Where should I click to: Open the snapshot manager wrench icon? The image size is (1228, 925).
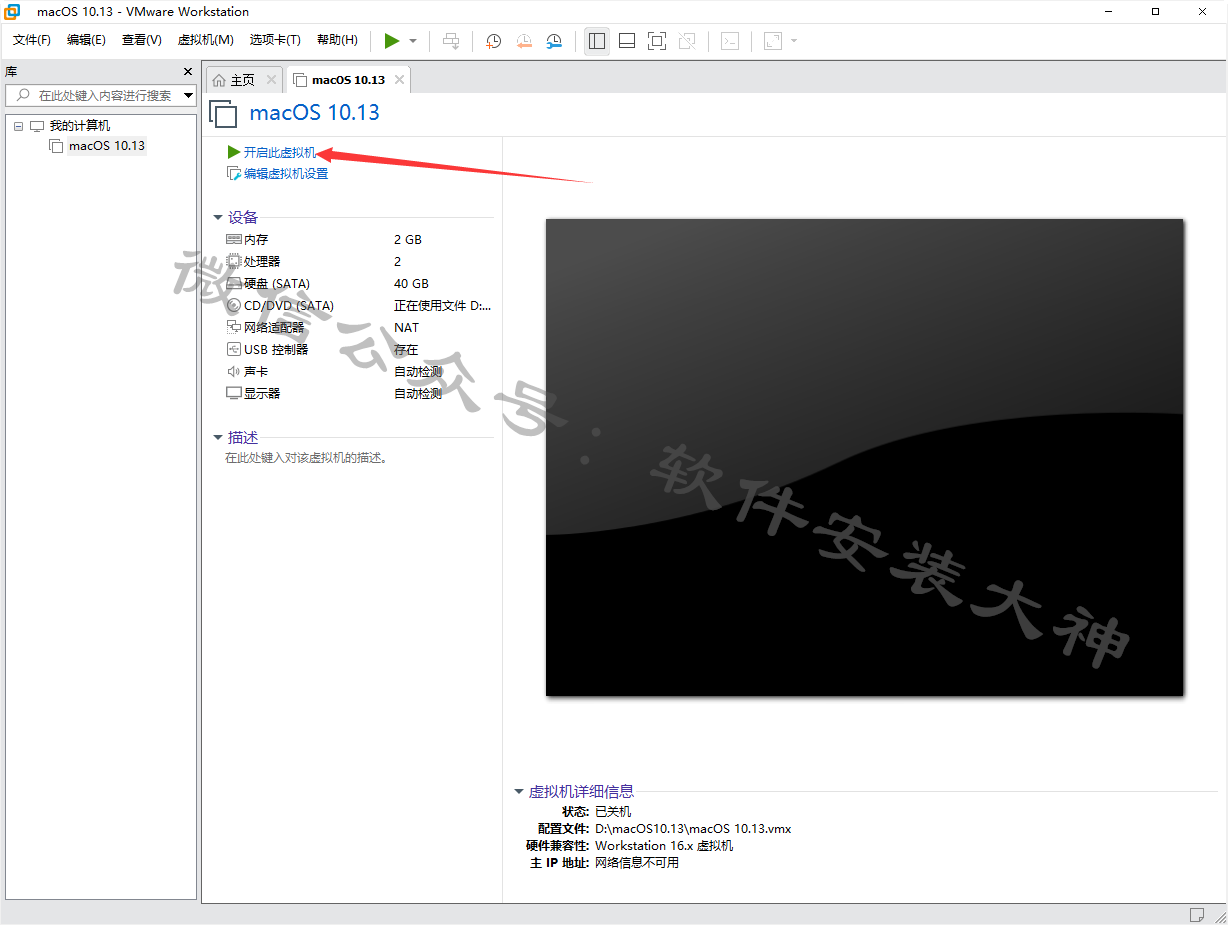pyautogui.click(x=554, y=41)
